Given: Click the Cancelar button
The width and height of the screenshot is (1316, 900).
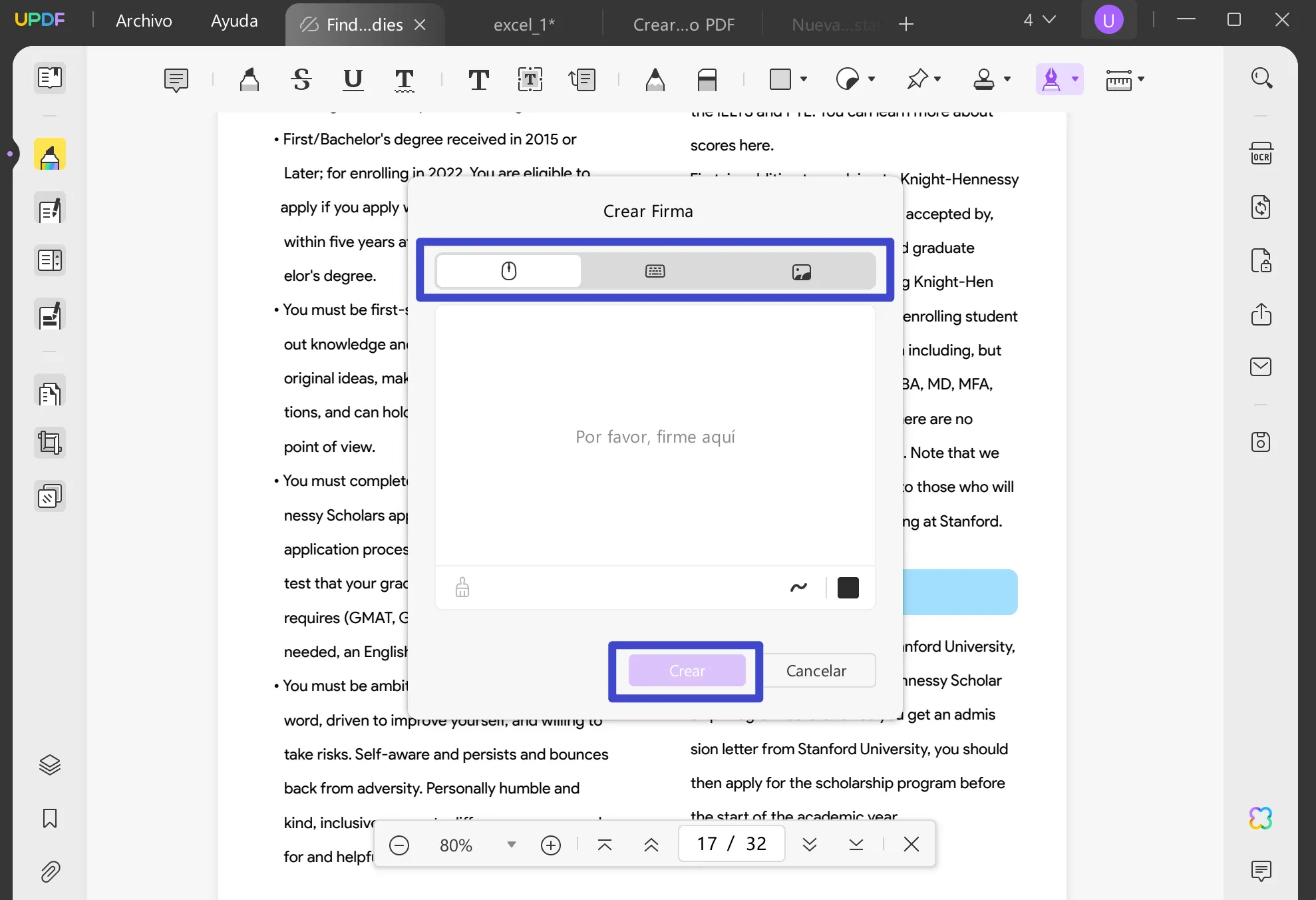Looking at the screenshot, I should [816, 670].
